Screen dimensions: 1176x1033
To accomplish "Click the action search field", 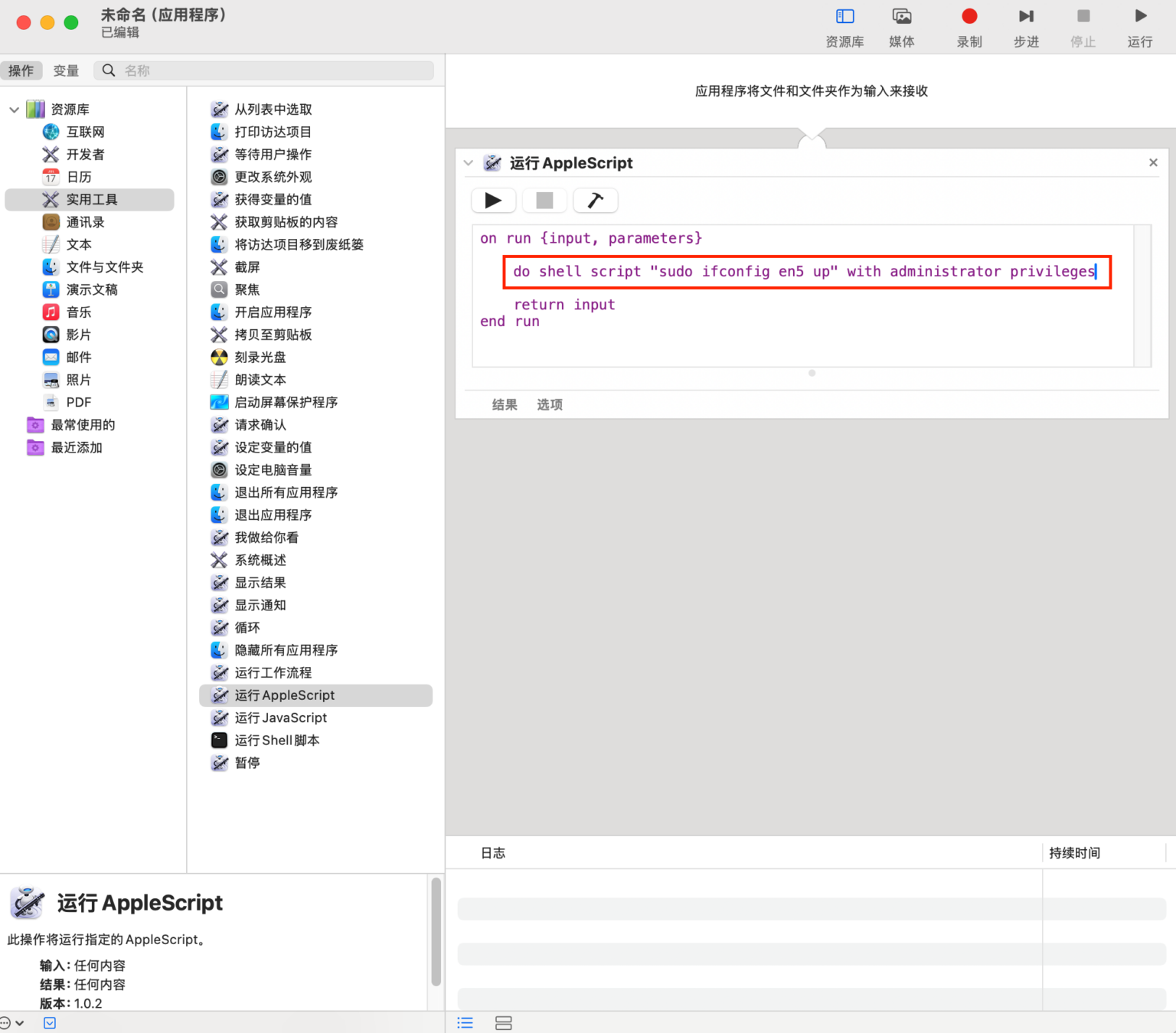I will coord(265,70).
